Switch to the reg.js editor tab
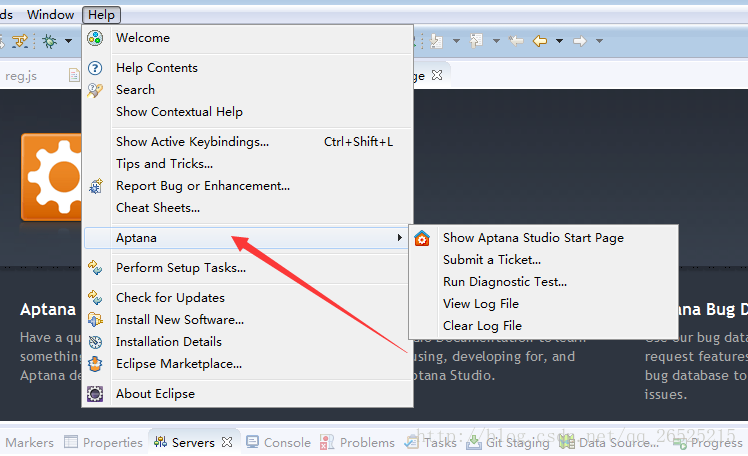Viewport: 748px width, 456px height. point(21,76)
